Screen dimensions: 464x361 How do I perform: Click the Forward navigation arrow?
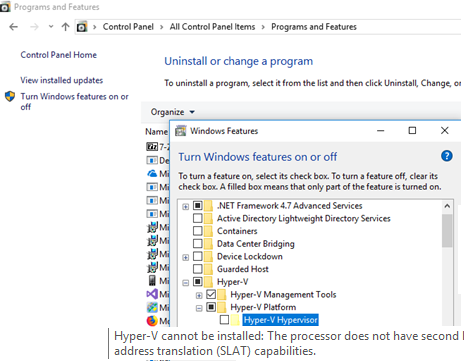click(x=34, y=27)
